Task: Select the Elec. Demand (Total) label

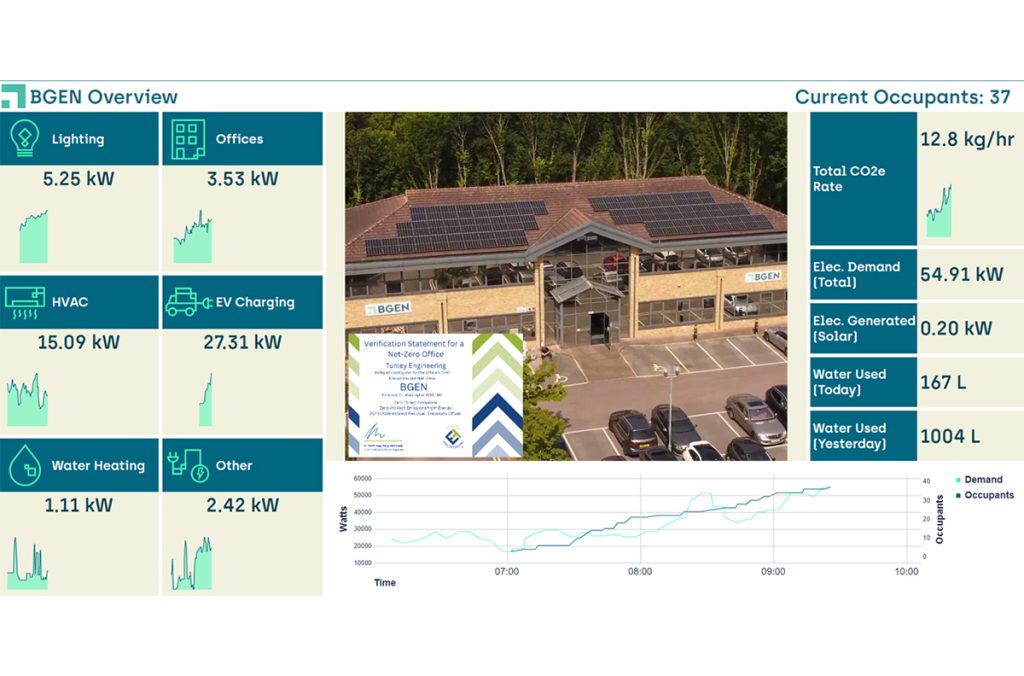Action: point(856,274)
